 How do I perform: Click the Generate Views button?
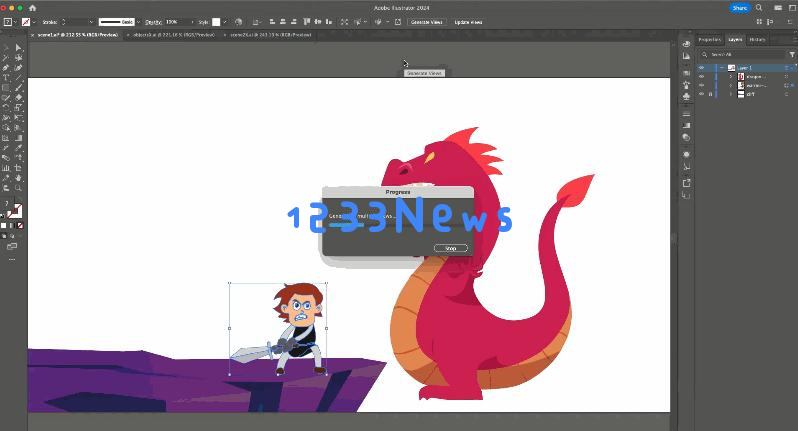tap(426, 22)
